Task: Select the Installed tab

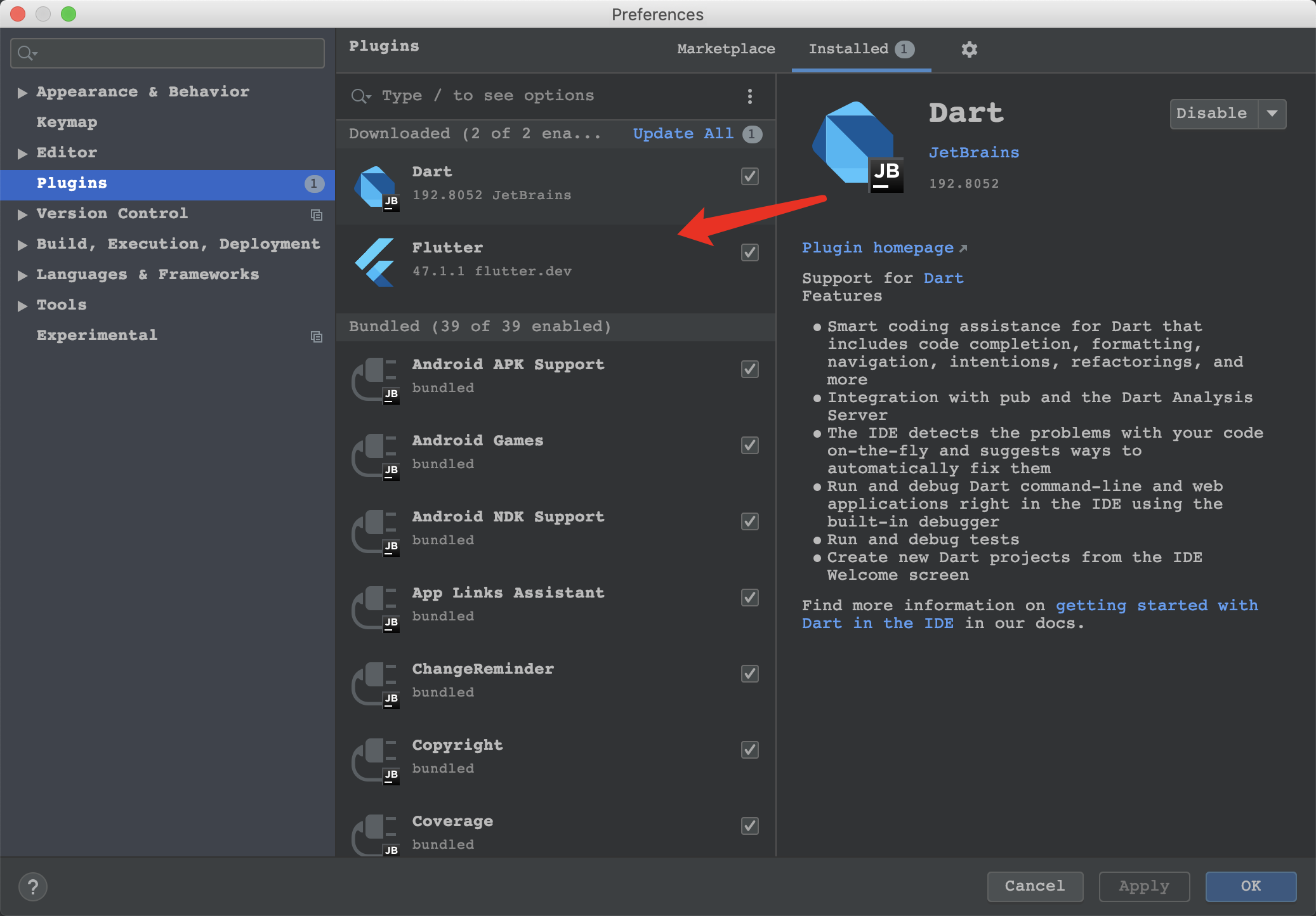Action: (x=848, y=49)
